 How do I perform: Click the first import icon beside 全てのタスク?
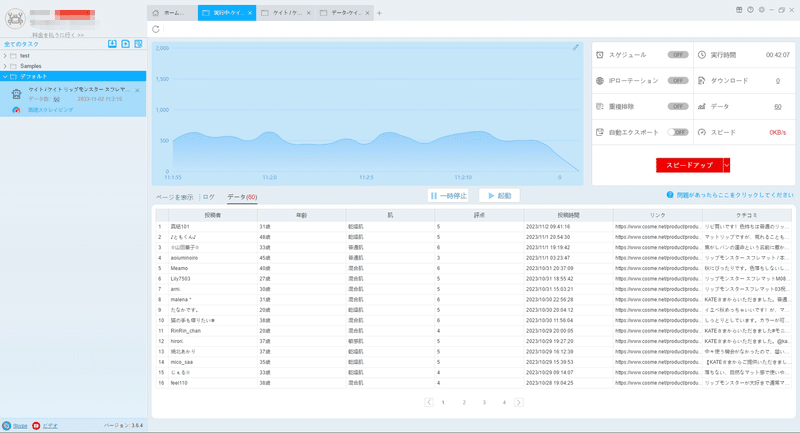(112, 44)
